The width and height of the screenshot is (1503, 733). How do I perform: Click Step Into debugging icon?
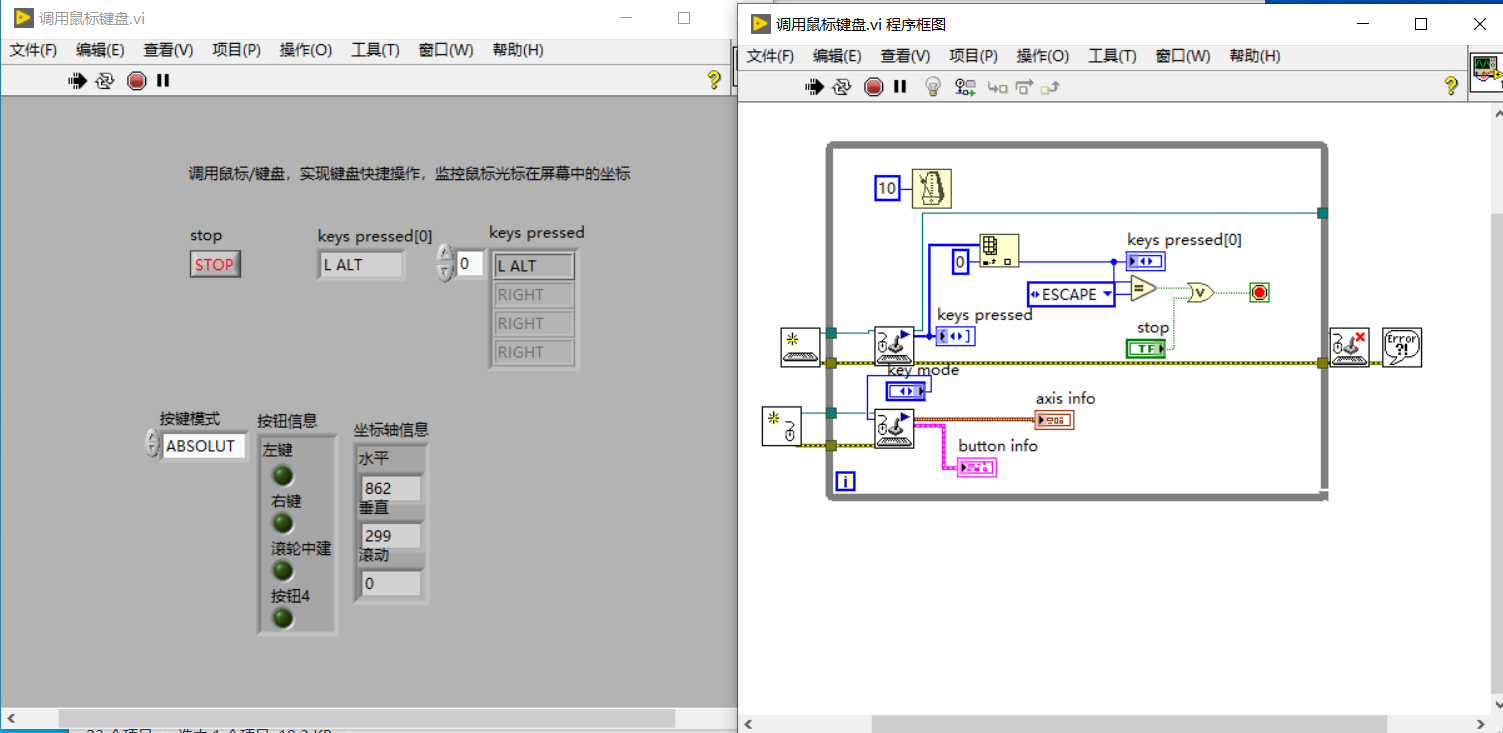(x=997, y=88)
